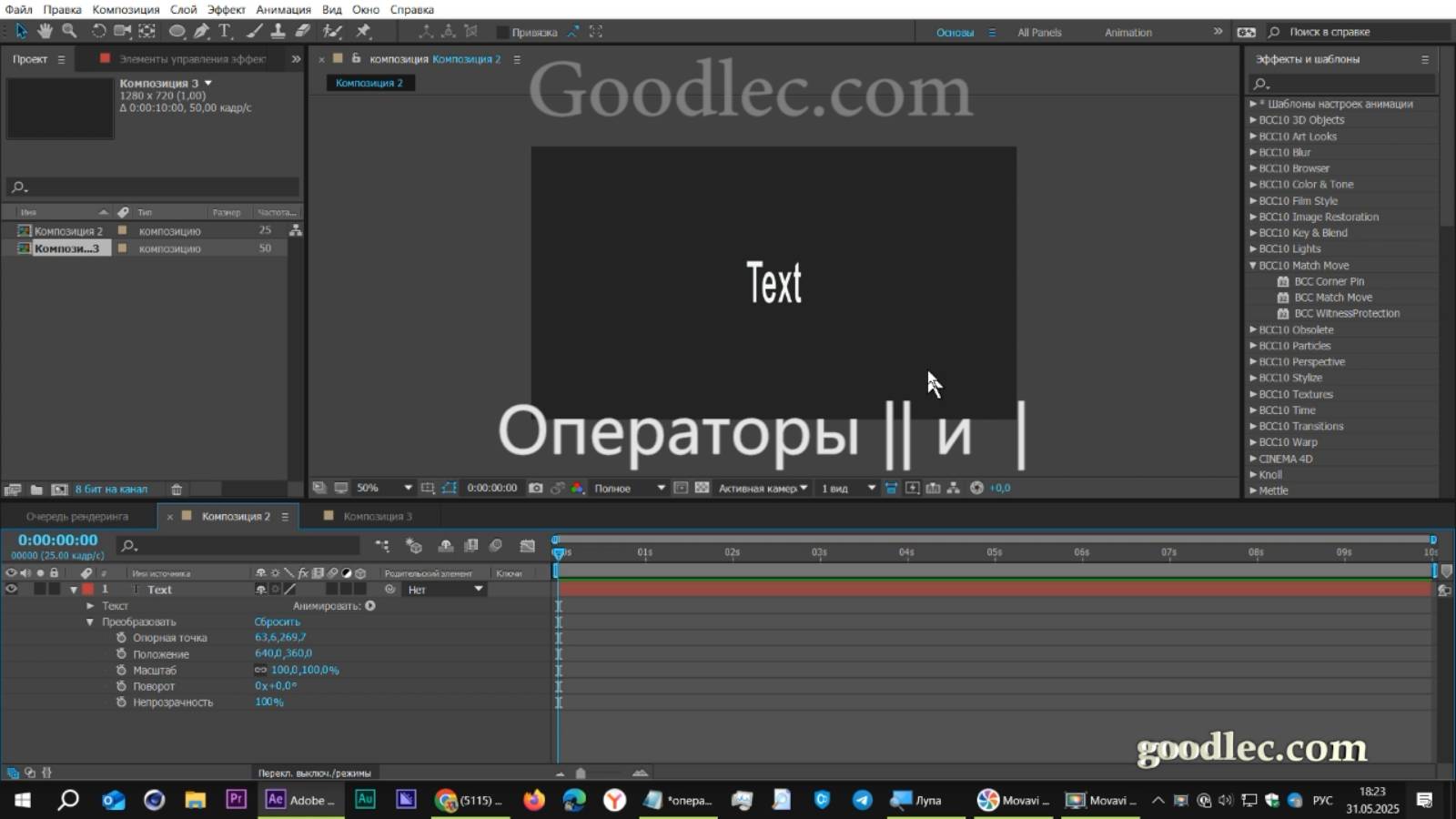Click the Graph Editor icon in timeline
1456x819 pixels.
[x=528, y=546]
